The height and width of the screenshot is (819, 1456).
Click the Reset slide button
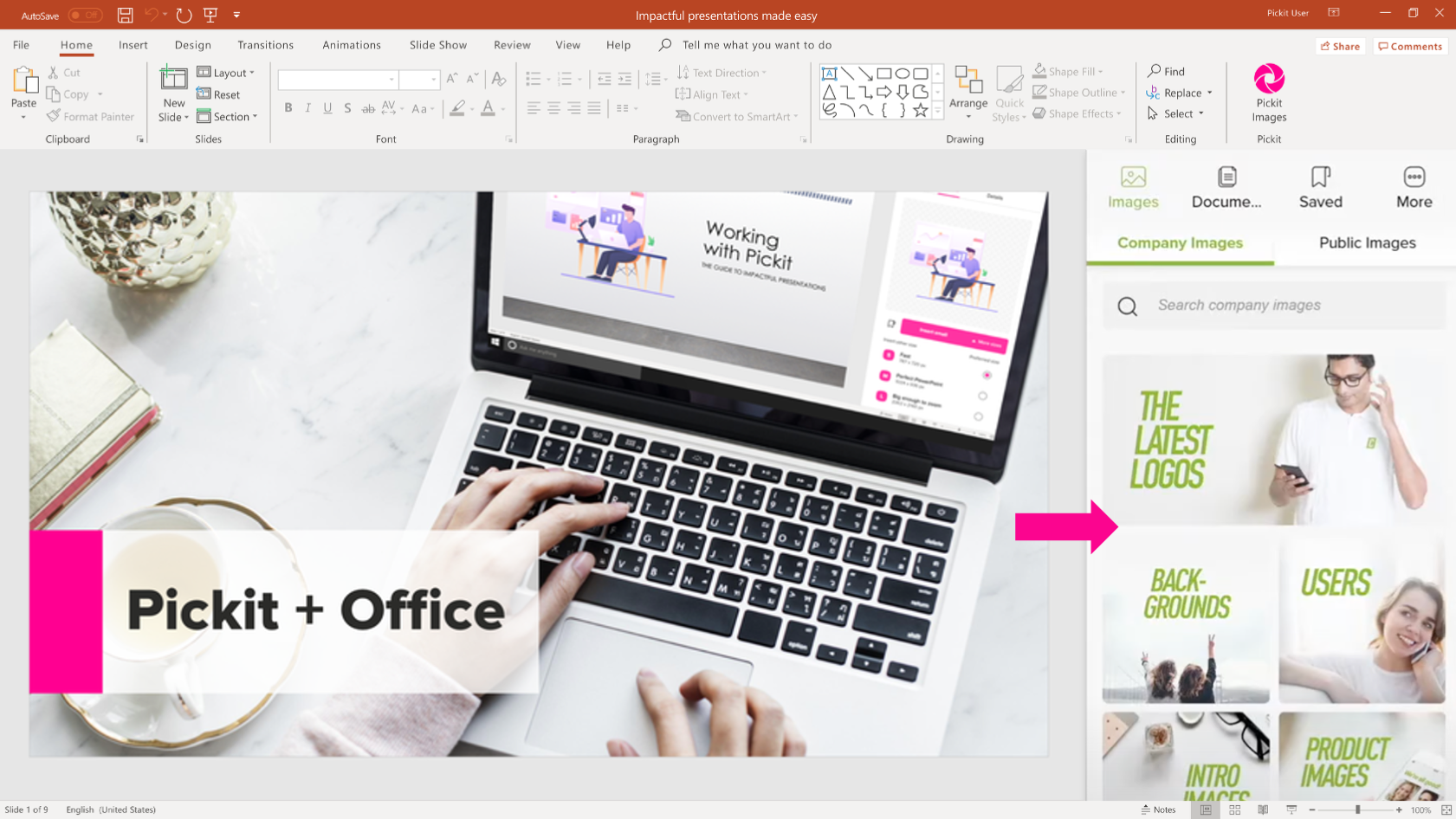[x=218, y=94]
